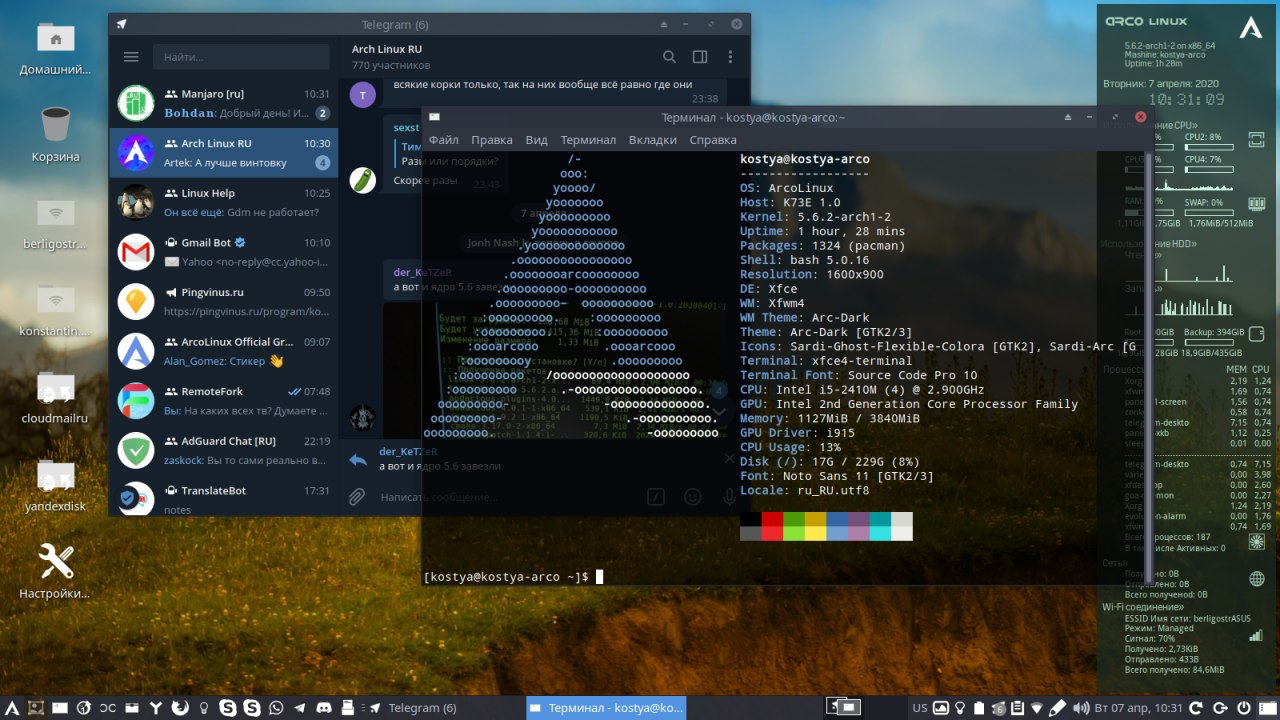This screenshot has width=1280, height=720.
Task: Open the Настройки settings desktop icon
Action: pyautogui.click(x=55, y=570)
